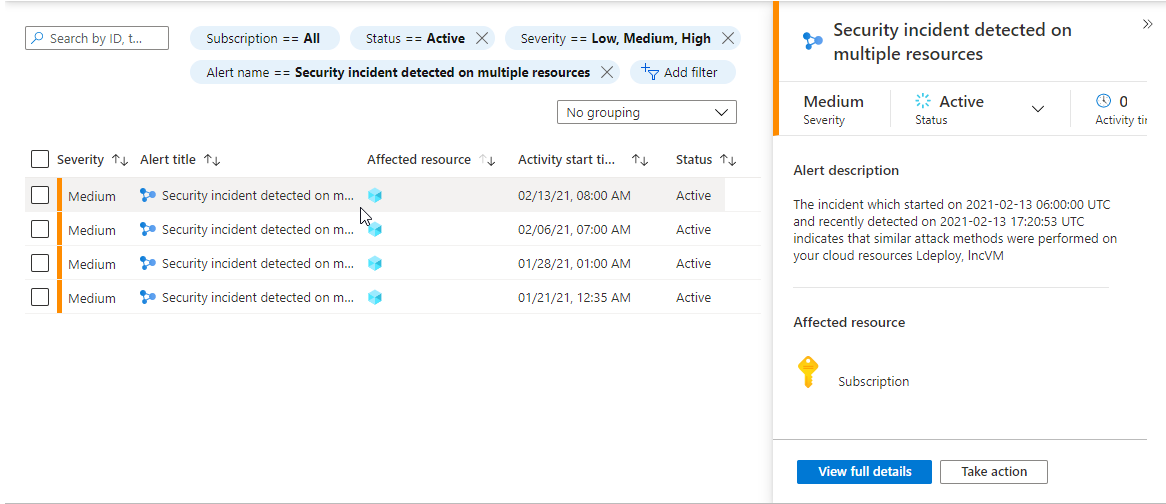Sort alerts by Activity start time
Screen dimensions: 1166x504
pyautogui.click(x=640, y=160)
